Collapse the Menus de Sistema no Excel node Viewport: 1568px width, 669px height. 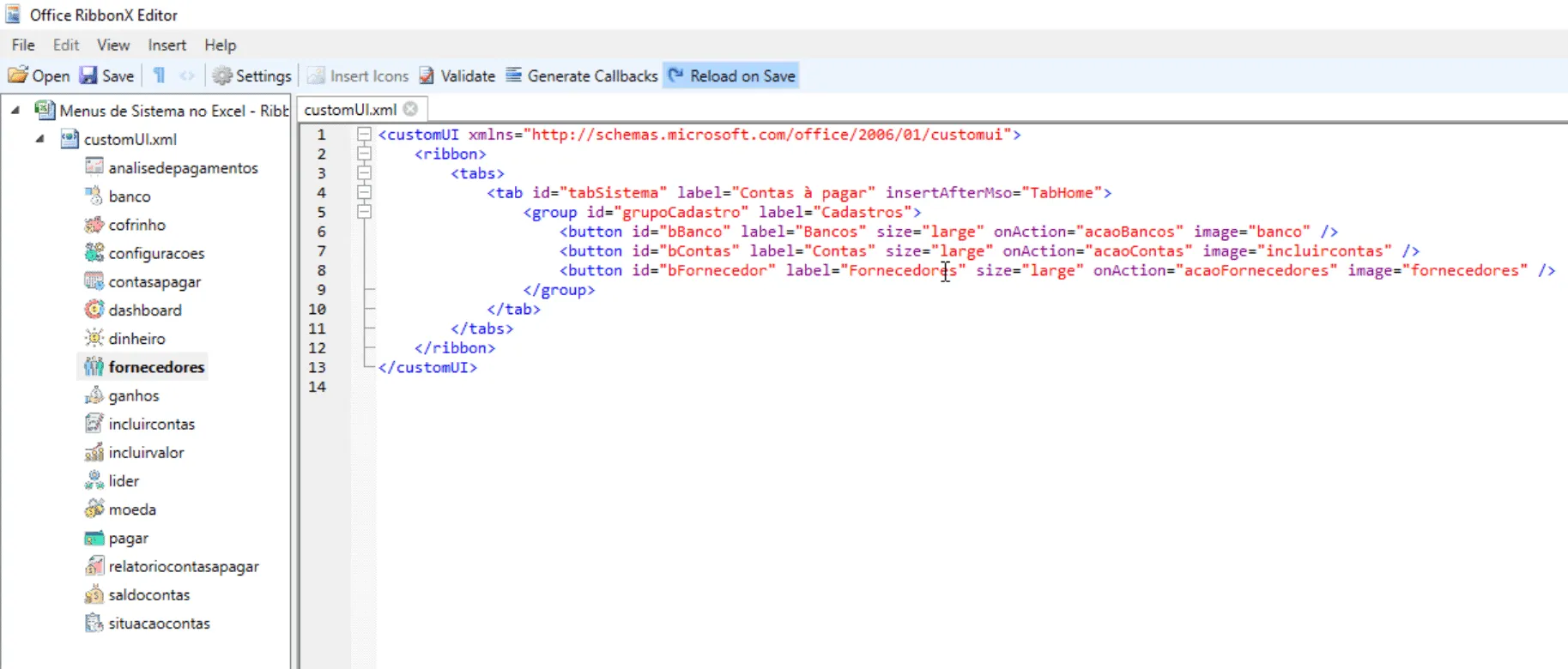[x=15, y=111]
